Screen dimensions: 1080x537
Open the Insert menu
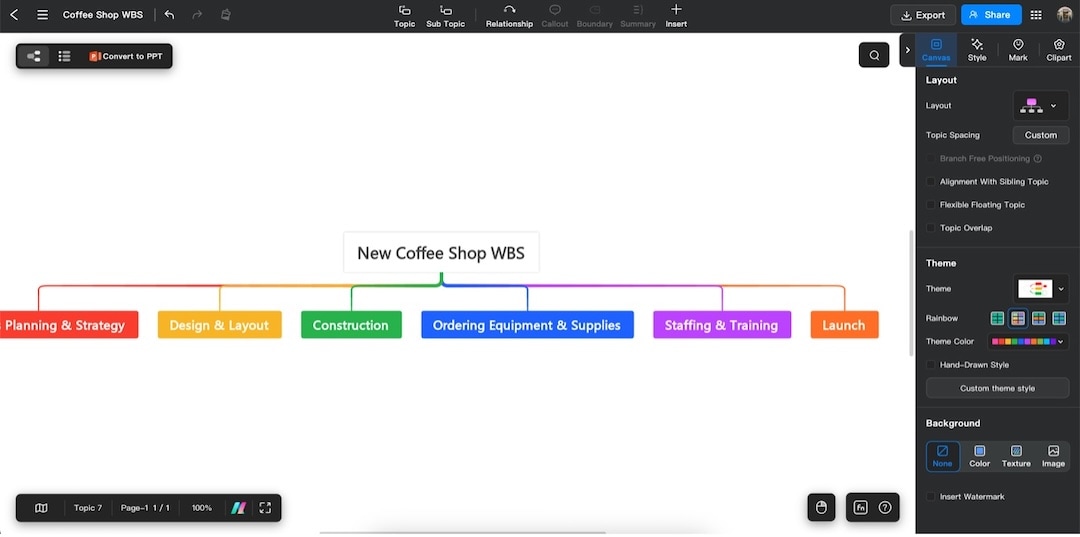click(x=676, y=16)
